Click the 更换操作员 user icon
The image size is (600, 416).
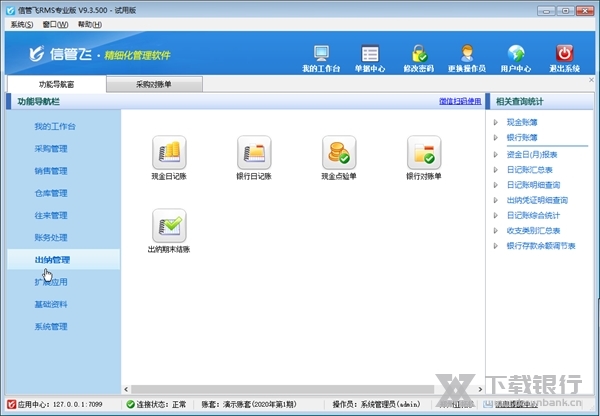pyautogui.click(x=467, y=54)
